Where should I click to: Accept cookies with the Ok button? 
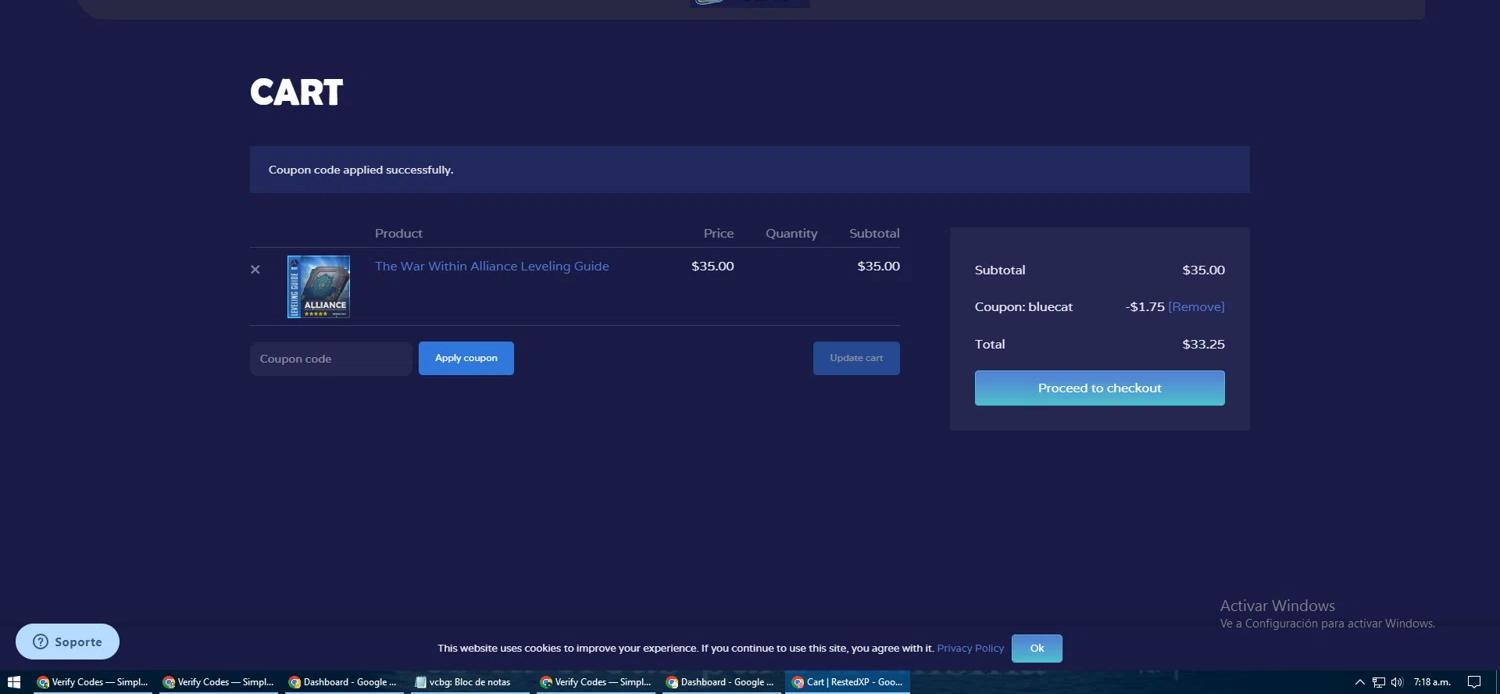click(1036, 648)
